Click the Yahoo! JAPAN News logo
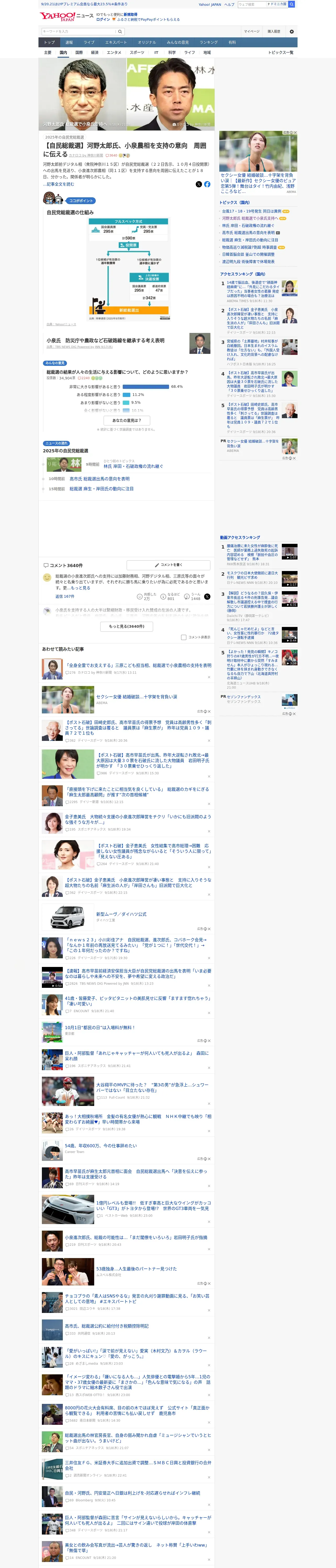 coord(66,16)
